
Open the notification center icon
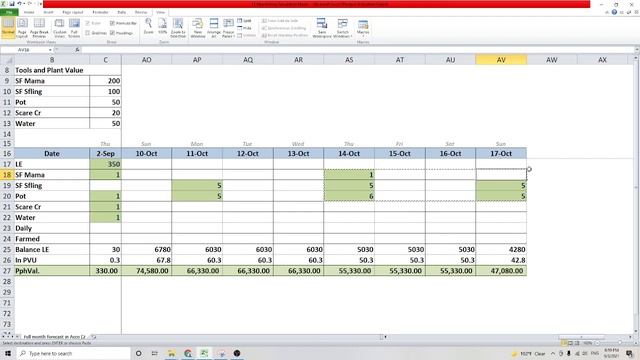pos(630,353)
